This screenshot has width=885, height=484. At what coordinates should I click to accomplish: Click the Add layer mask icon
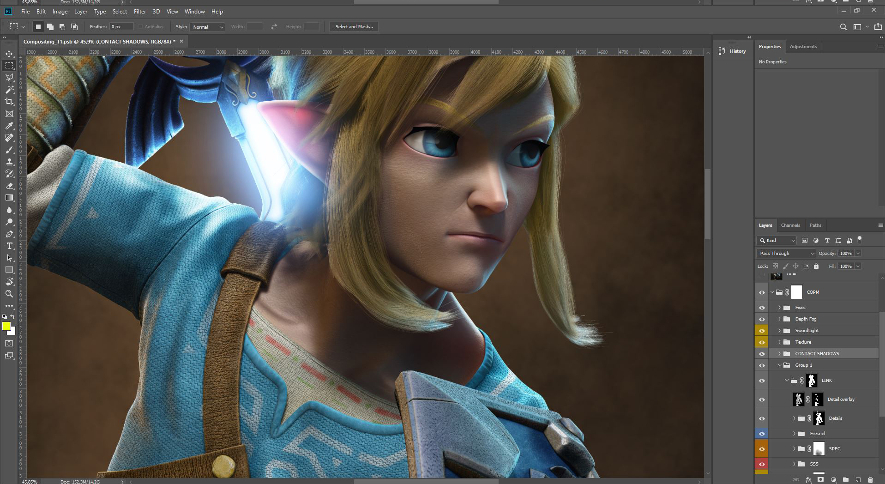(x=820, y=479)
